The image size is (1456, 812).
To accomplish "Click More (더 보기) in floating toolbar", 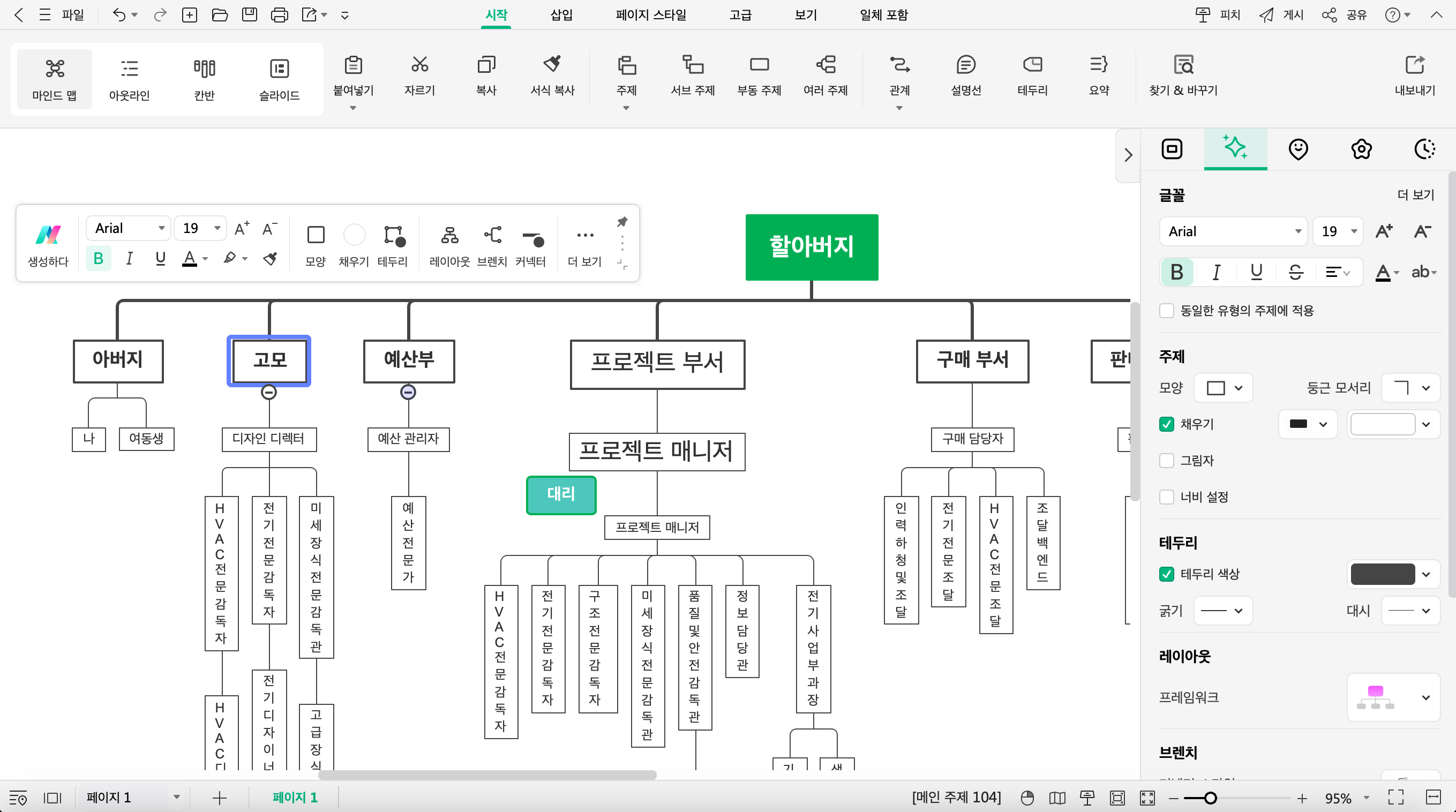I will (584, 246).
